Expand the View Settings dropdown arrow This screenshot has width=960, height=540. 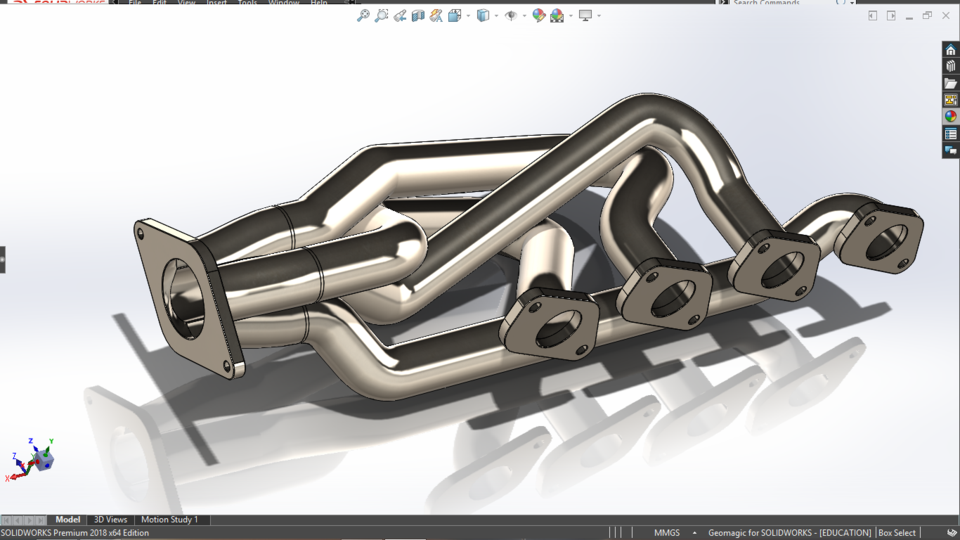pos(599,16)
